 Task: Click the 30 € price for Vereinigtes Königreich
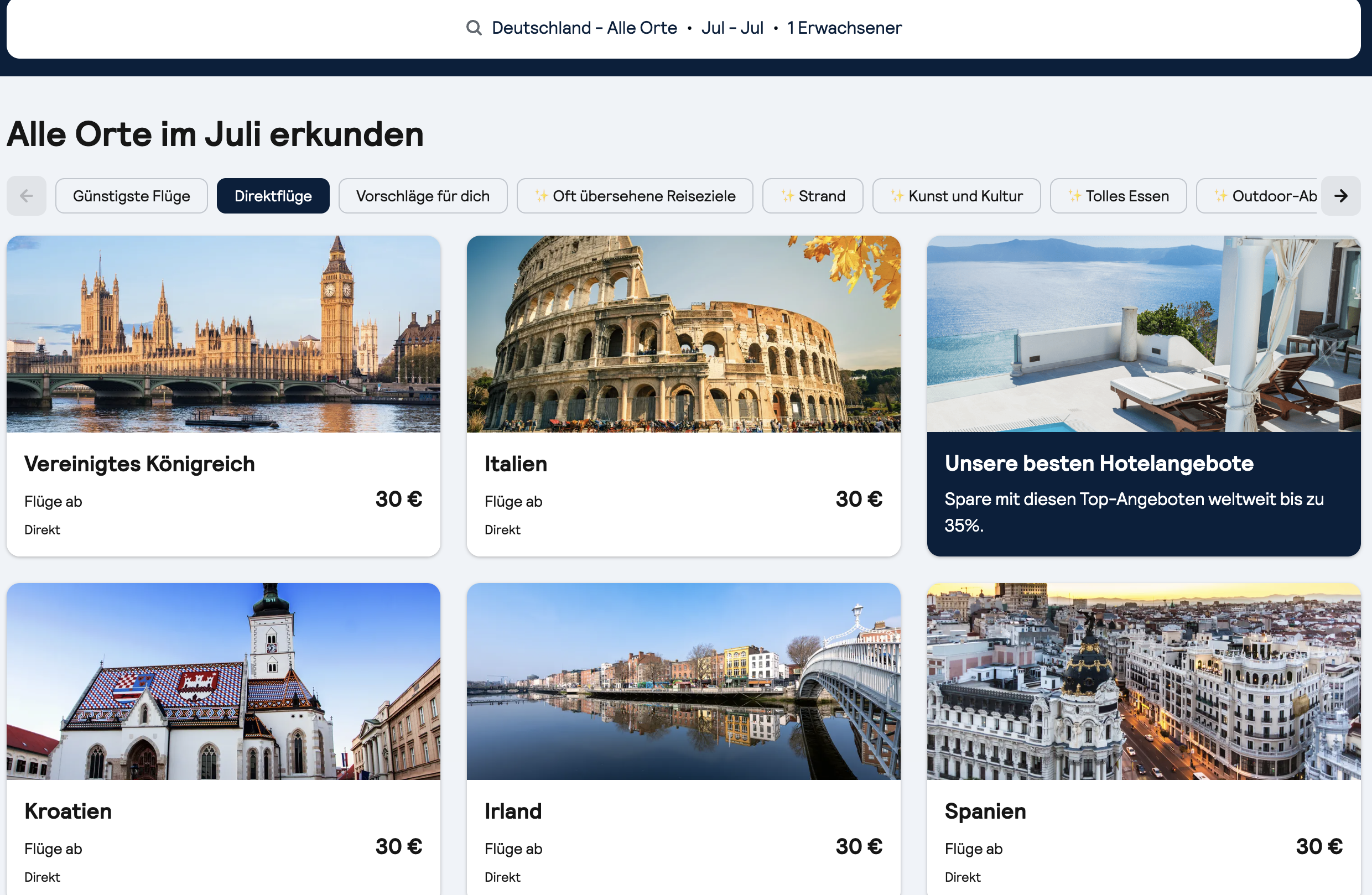(399, 499)
